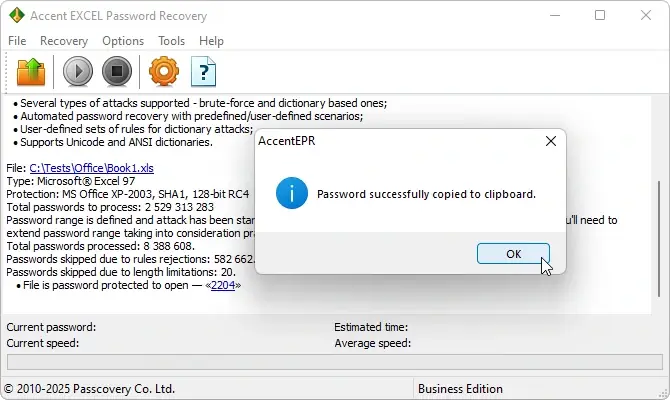Open the File menu
The height and width of the screenshot is (400, 670).
tap(17, 41)
